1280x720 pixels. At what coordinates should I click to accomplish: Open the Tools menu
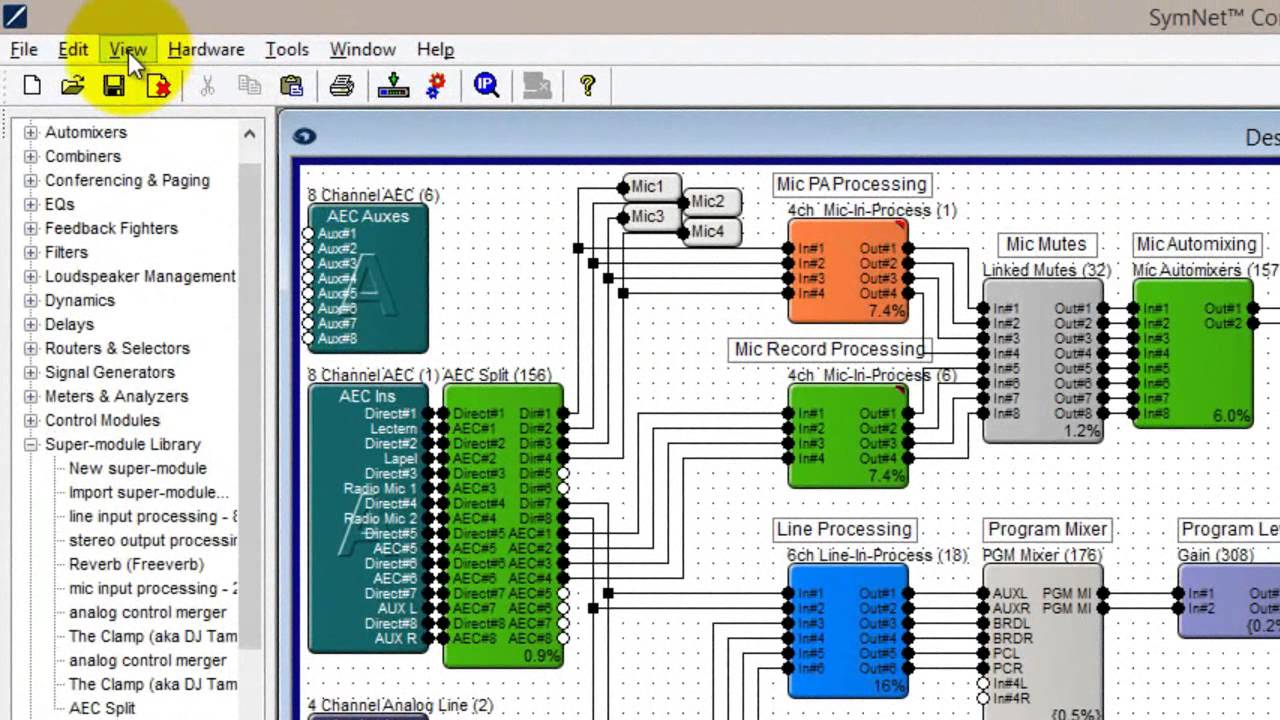(287, 49)
